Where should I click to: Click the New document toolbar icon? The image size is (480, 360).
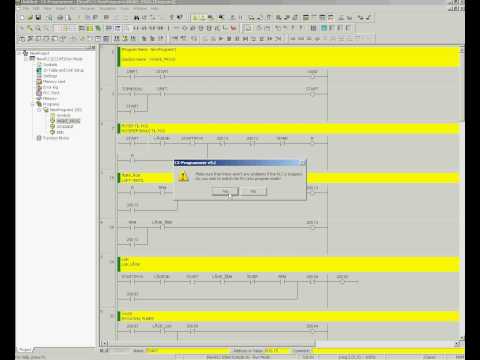[22, 17]
